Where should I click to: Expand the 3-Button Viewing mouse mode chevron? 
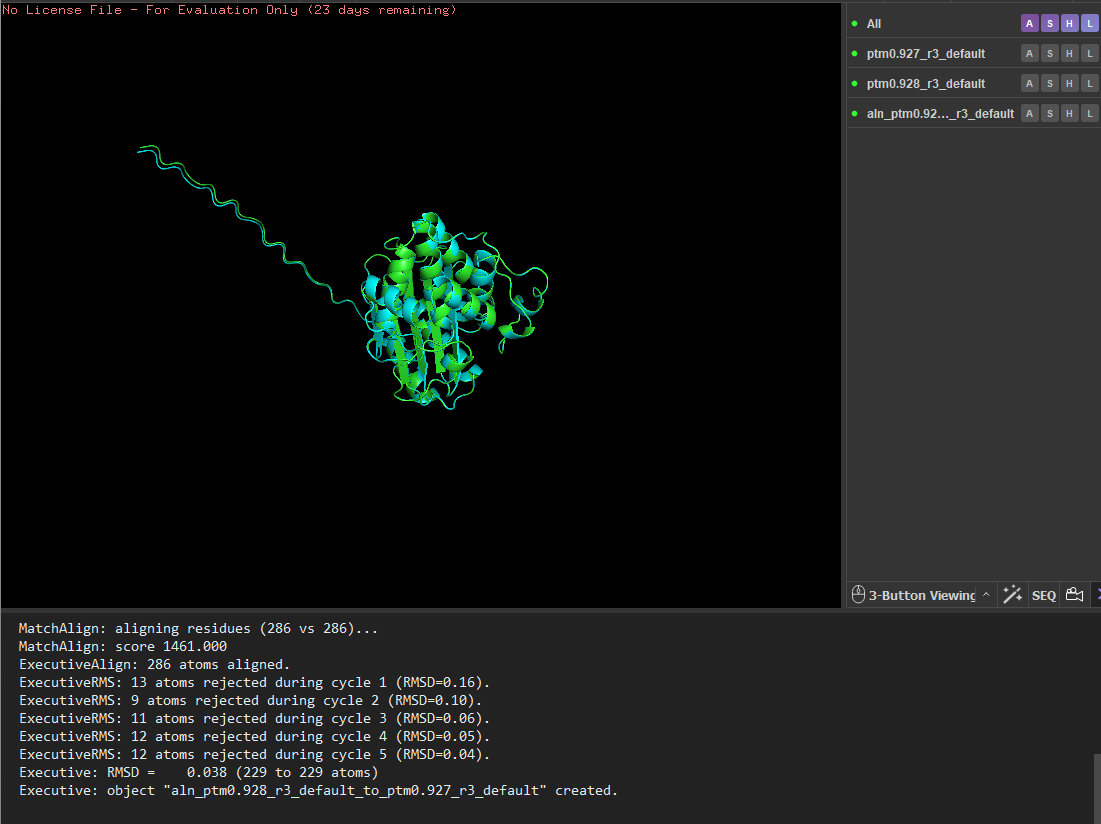986,595
